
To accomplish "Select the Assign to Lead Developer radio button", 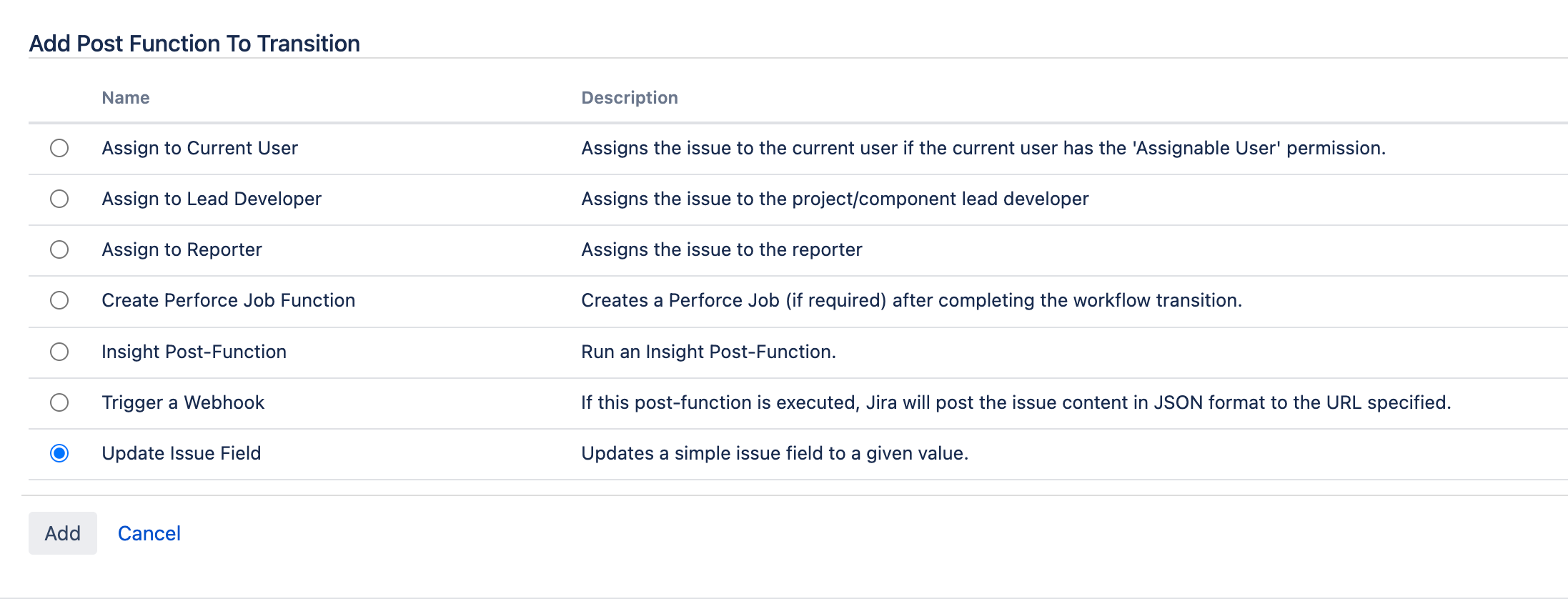I will click(59, 199).
